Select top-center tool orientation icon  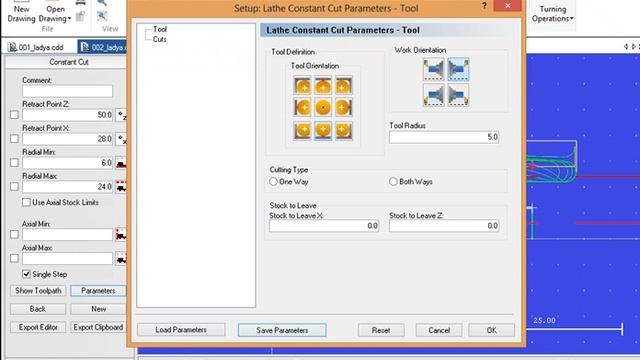pos(323,86)
